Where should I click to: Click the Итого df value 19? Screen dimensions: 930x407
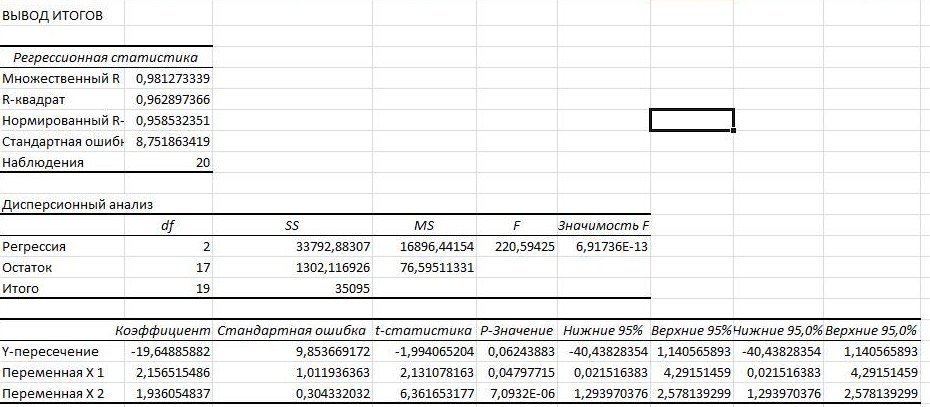pos(168,288)
